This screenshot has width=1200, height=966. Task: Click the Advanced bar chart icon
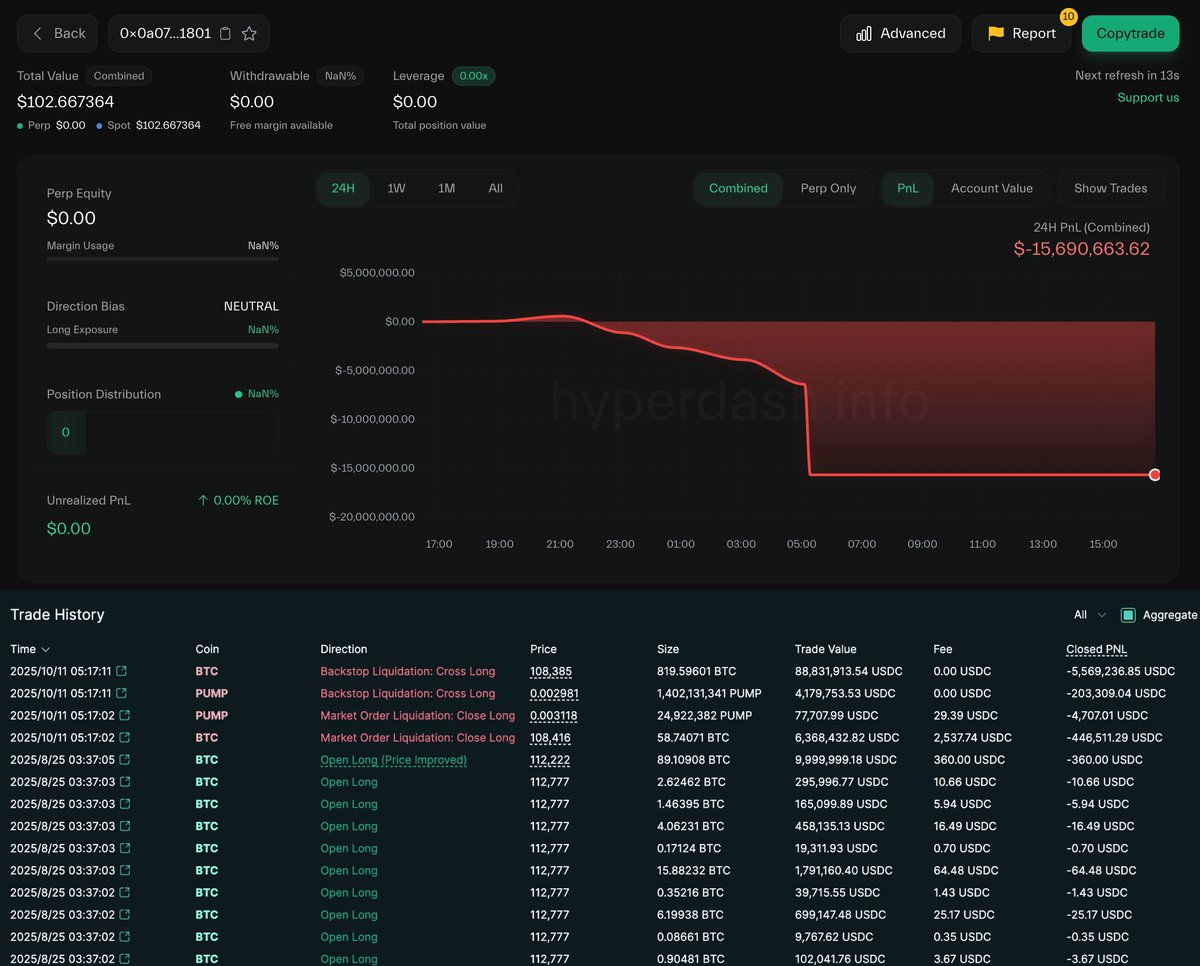pos(864,34)
